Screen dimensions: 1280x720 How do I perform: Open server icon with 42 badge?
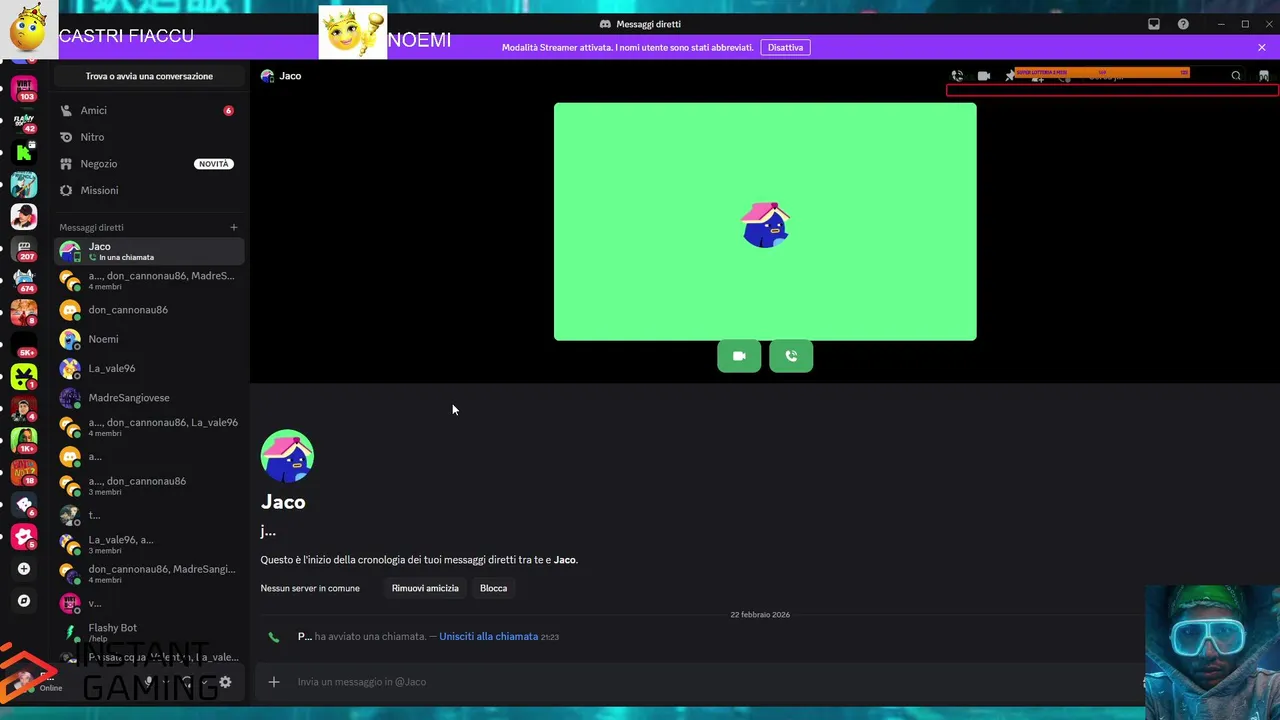pyautogui.click(x=24, y=121)
